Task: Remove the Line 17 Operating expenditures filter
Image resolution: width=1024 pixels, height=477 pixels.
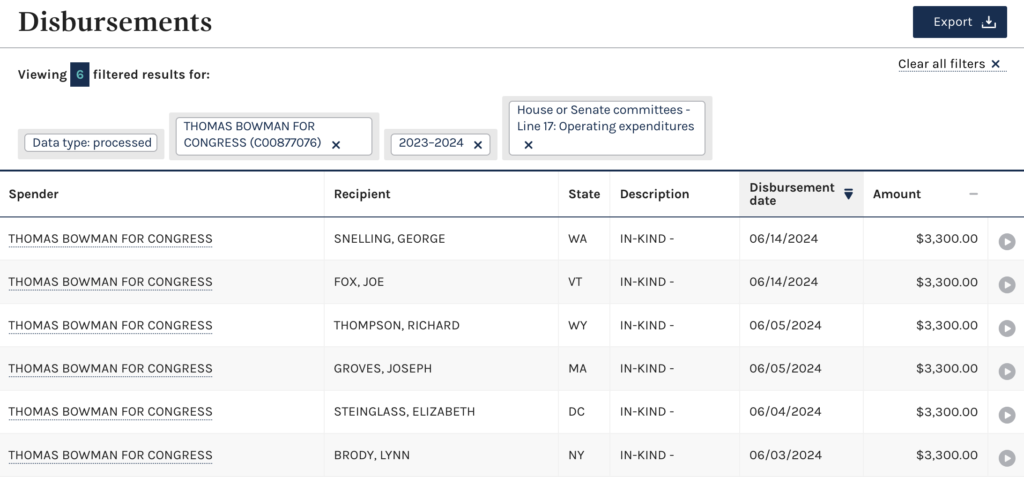Action: tap(528, 145)
